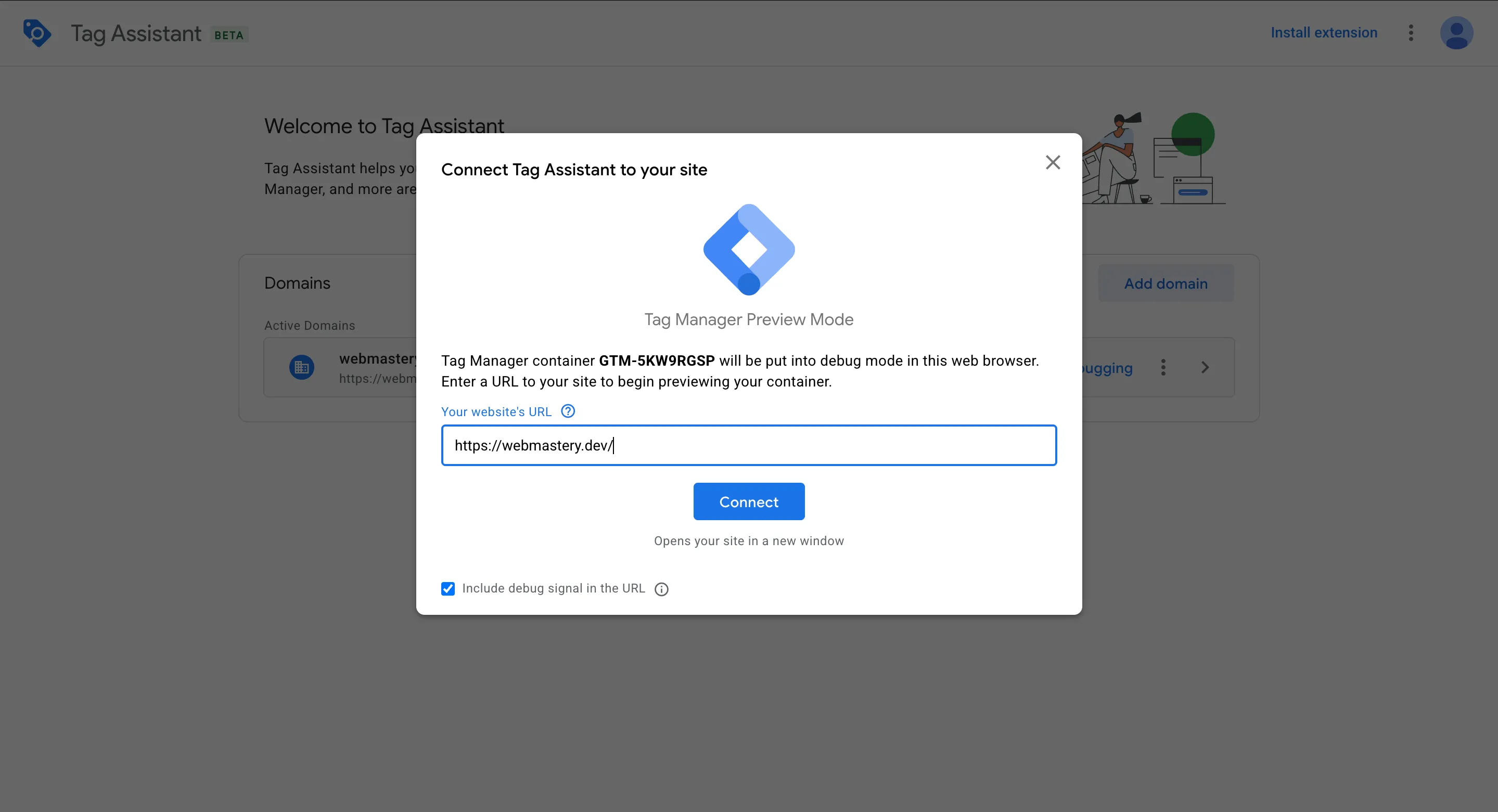The image size is (1498, 812).
Task: Click the Opens your site in new window text
Action: pyautogui.click(x=748, y=540)
